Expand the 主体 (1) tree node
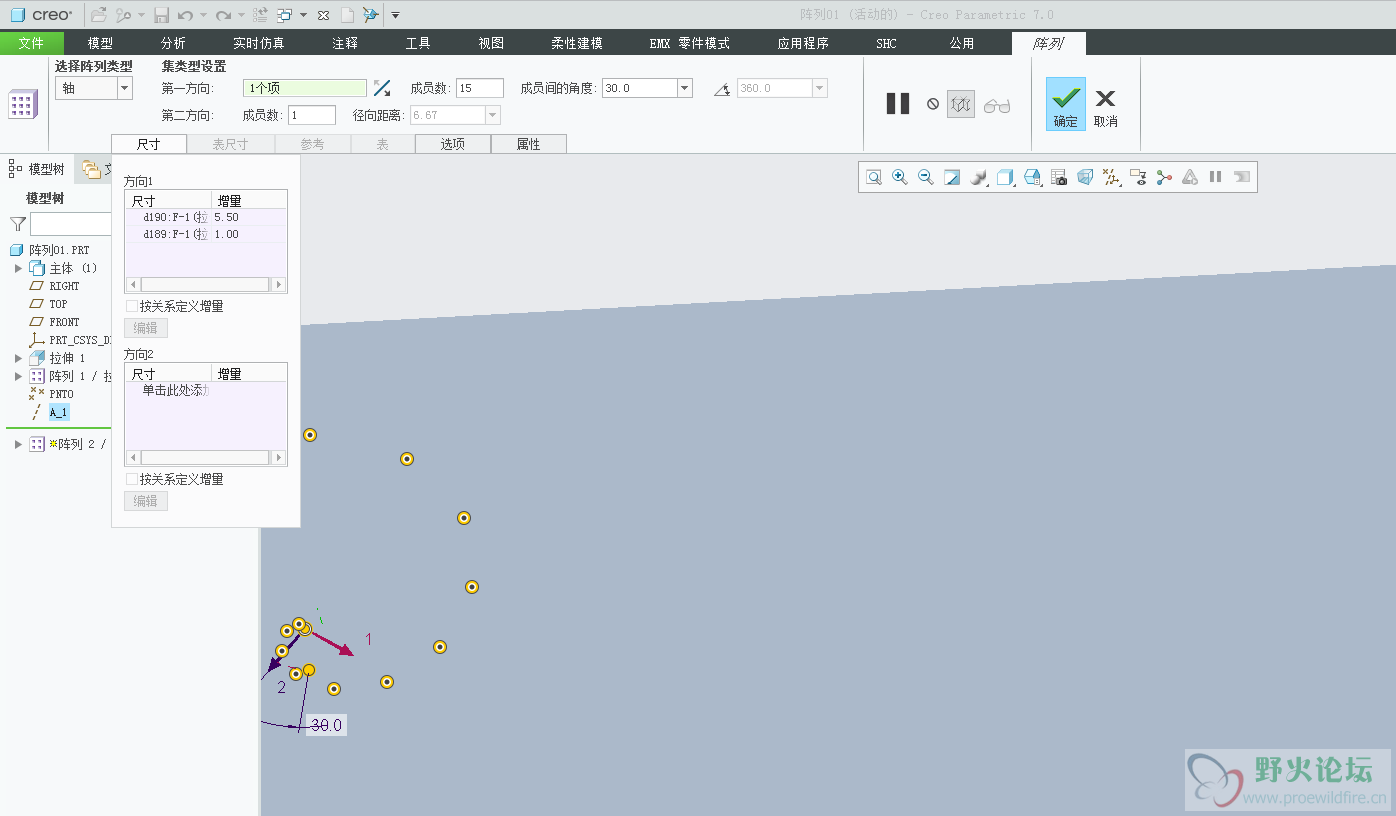The width and height of the screenshot is (1396, 816). [18, 268]
